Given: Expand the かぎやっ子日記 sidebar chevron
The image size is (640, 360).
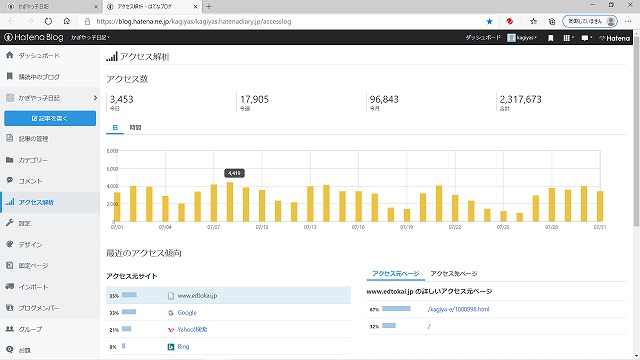Looking at the screenshot, I should pos(95,98).
